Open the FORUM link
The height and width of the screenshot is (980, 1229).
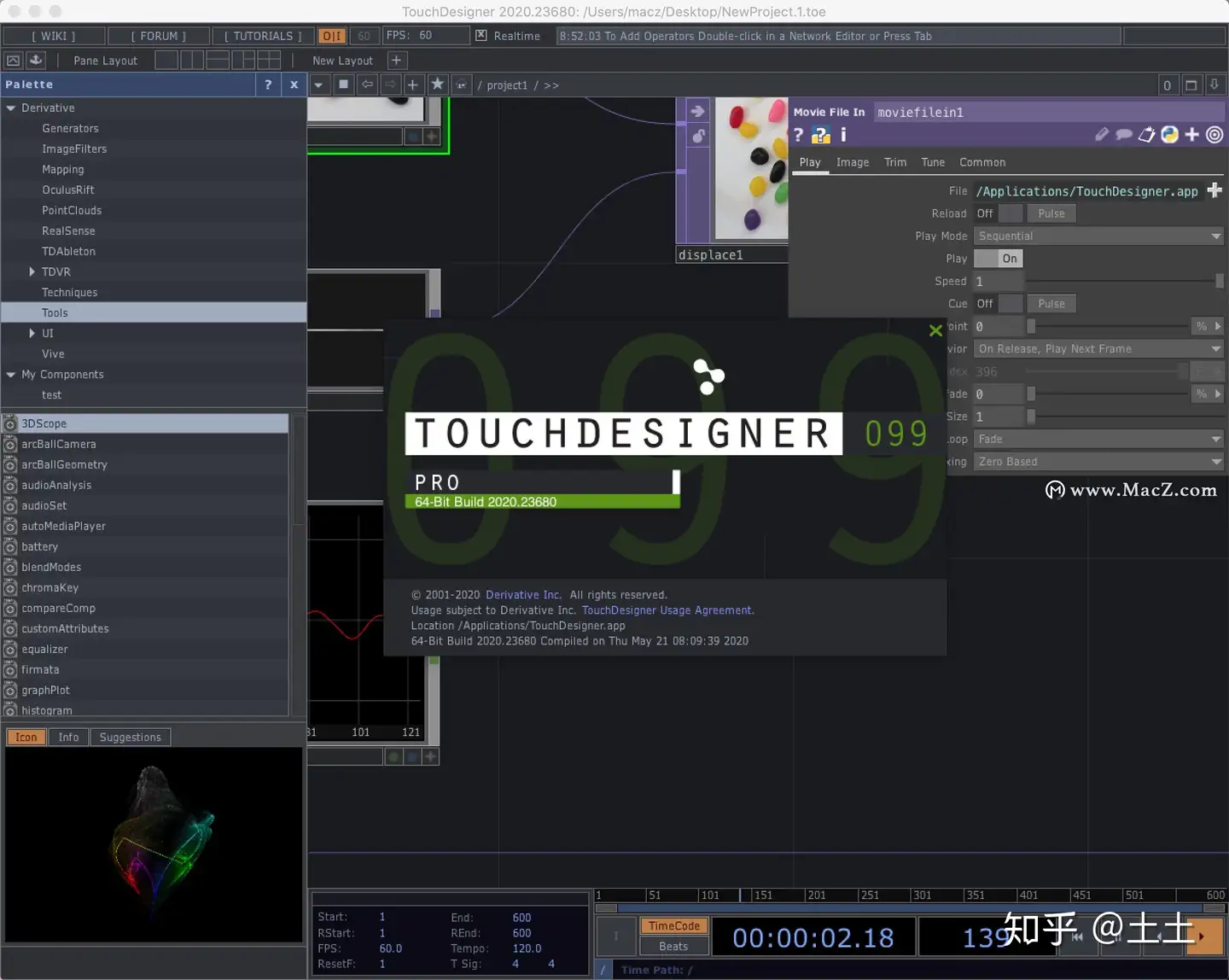point(159,36)
